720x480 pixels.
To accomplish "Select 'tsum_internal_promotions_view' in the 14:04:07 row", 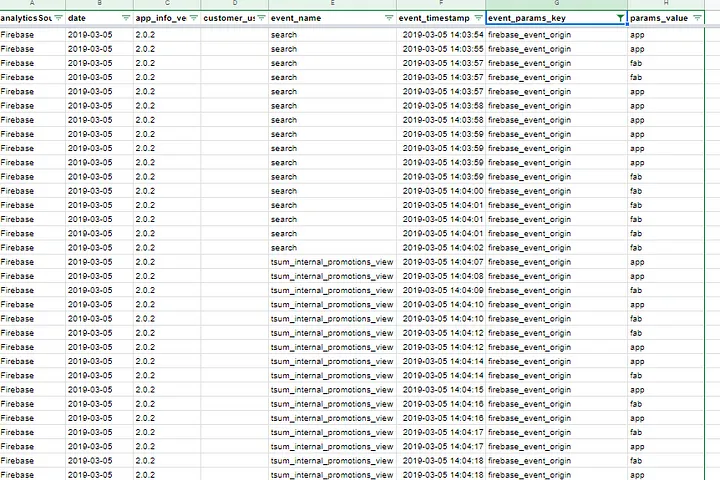I will (332, 262).
